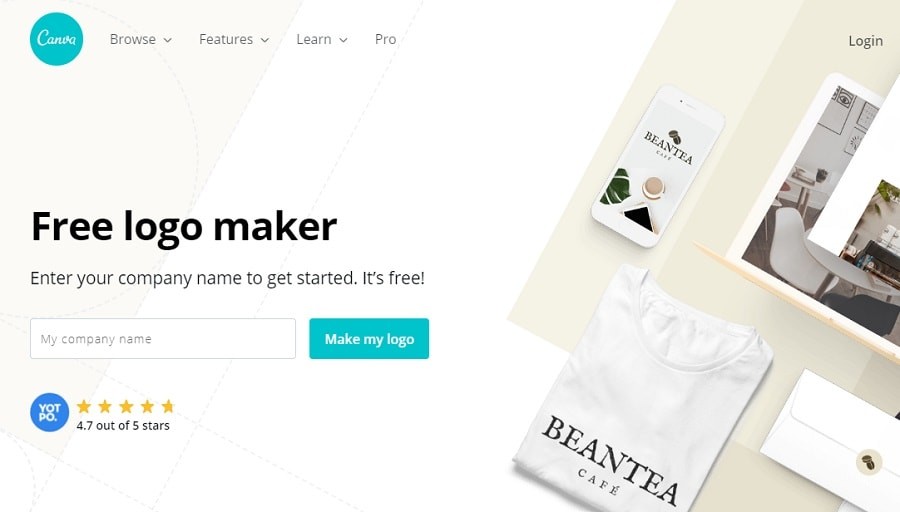Image resolution: width=900 pixels, height=512 pixels.
Task: Open the Browse menu label
Action: [x=133, y=39]
